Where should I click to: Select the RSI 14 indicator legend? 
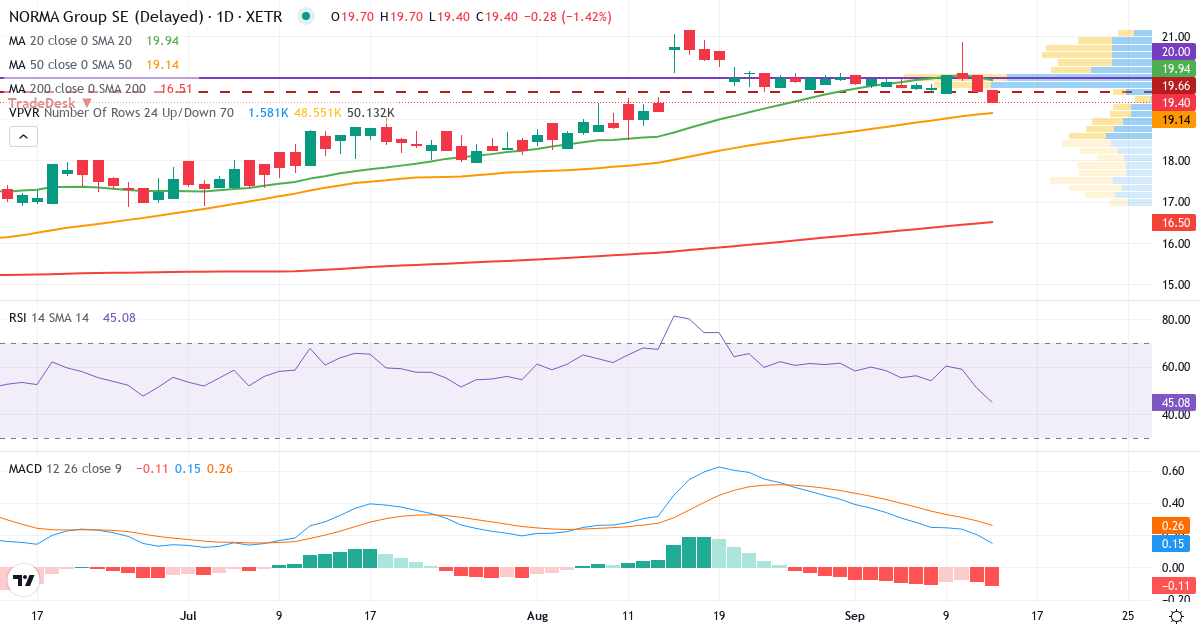49,317
